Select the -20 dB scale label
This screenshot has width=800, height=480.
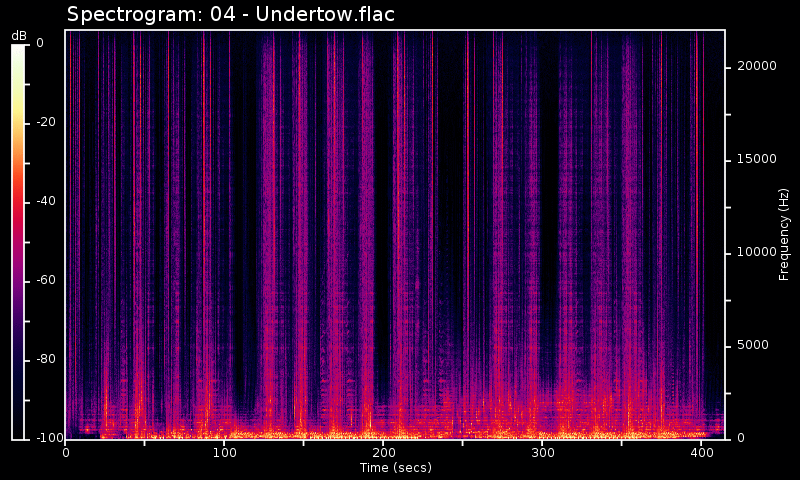point(44,123)
